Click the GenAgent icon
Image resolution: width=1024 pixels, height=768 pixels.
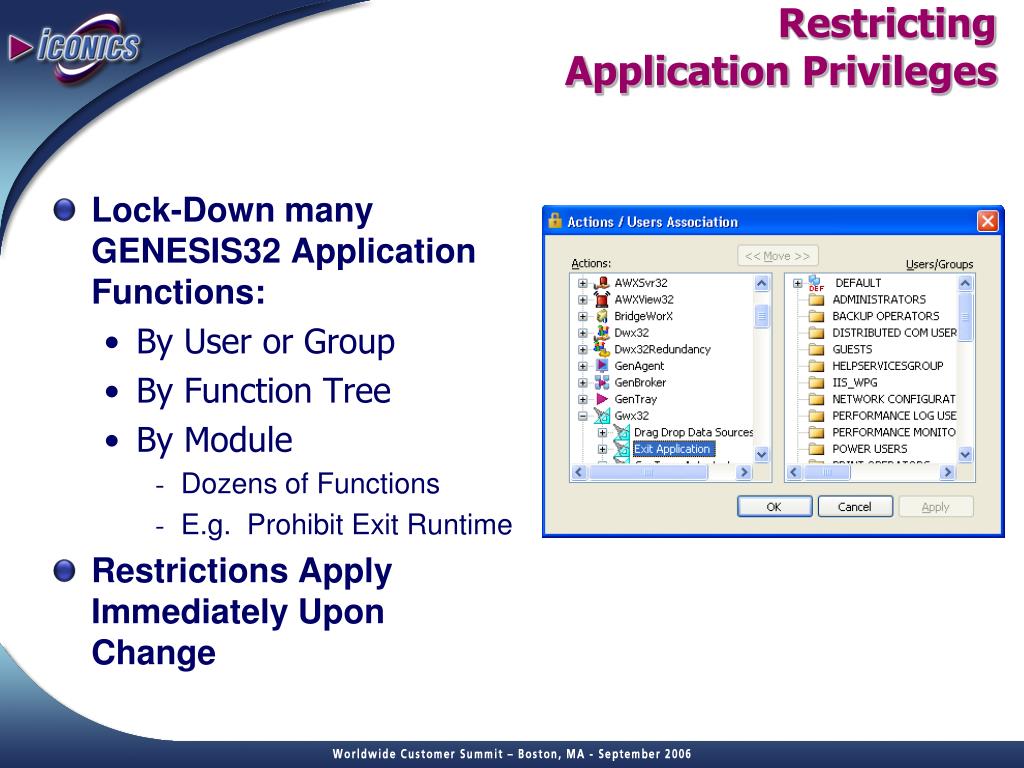(602, 366)
